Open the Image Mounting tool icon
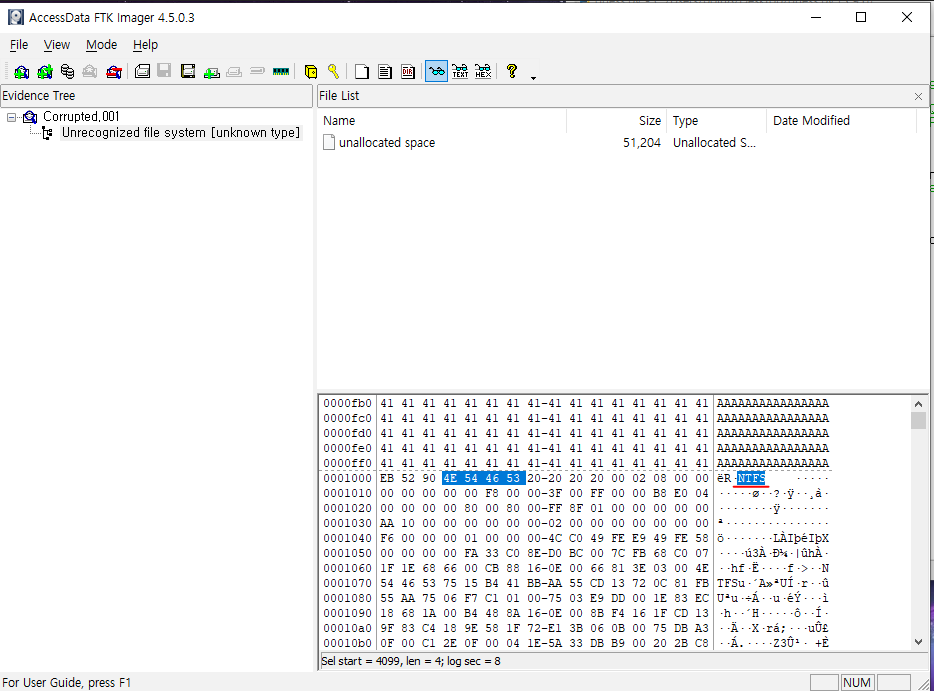 tap(67, 71)
